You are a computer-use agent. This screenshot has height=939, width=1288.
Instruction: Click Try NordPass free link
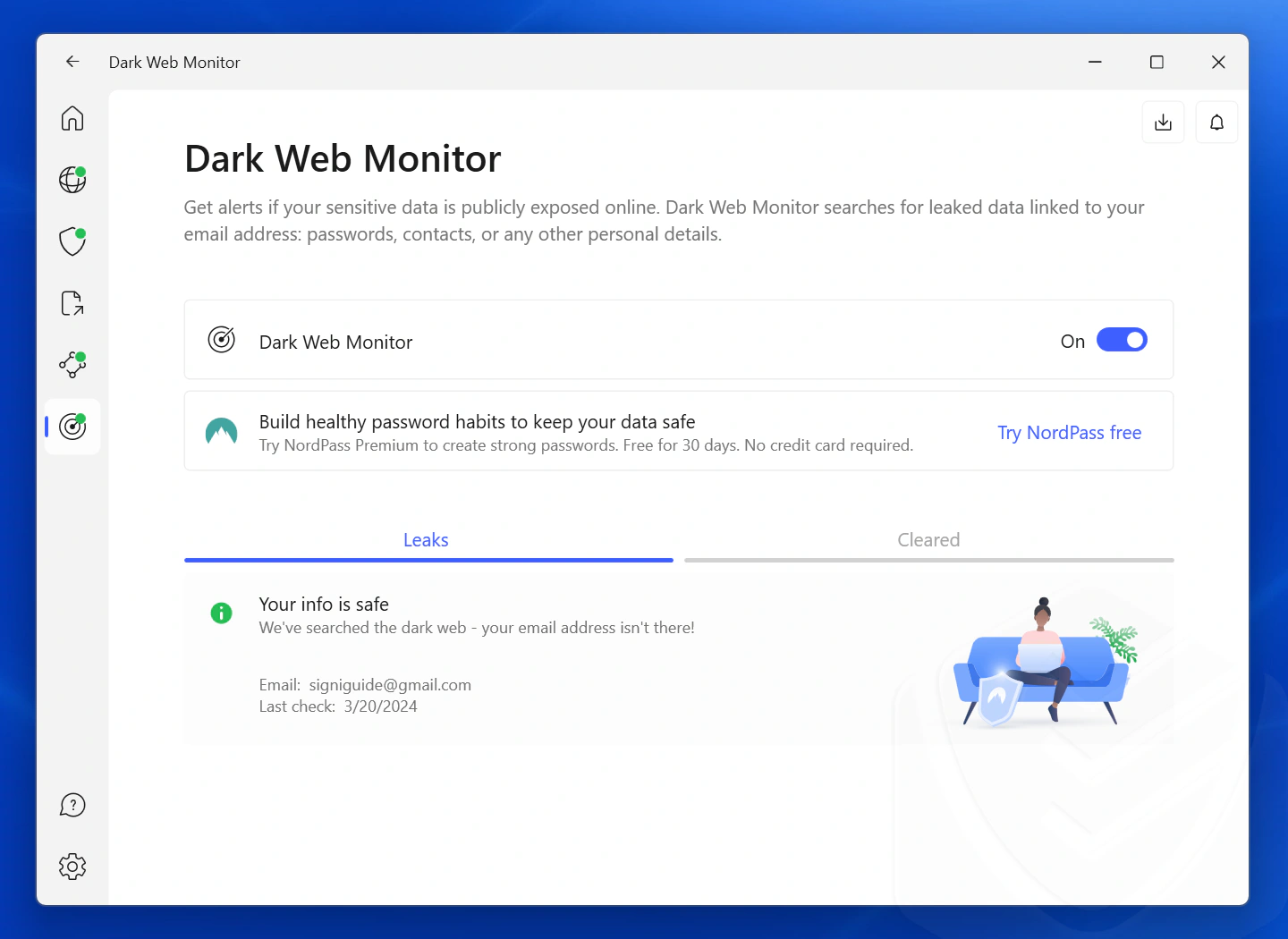click(1070, 433)
